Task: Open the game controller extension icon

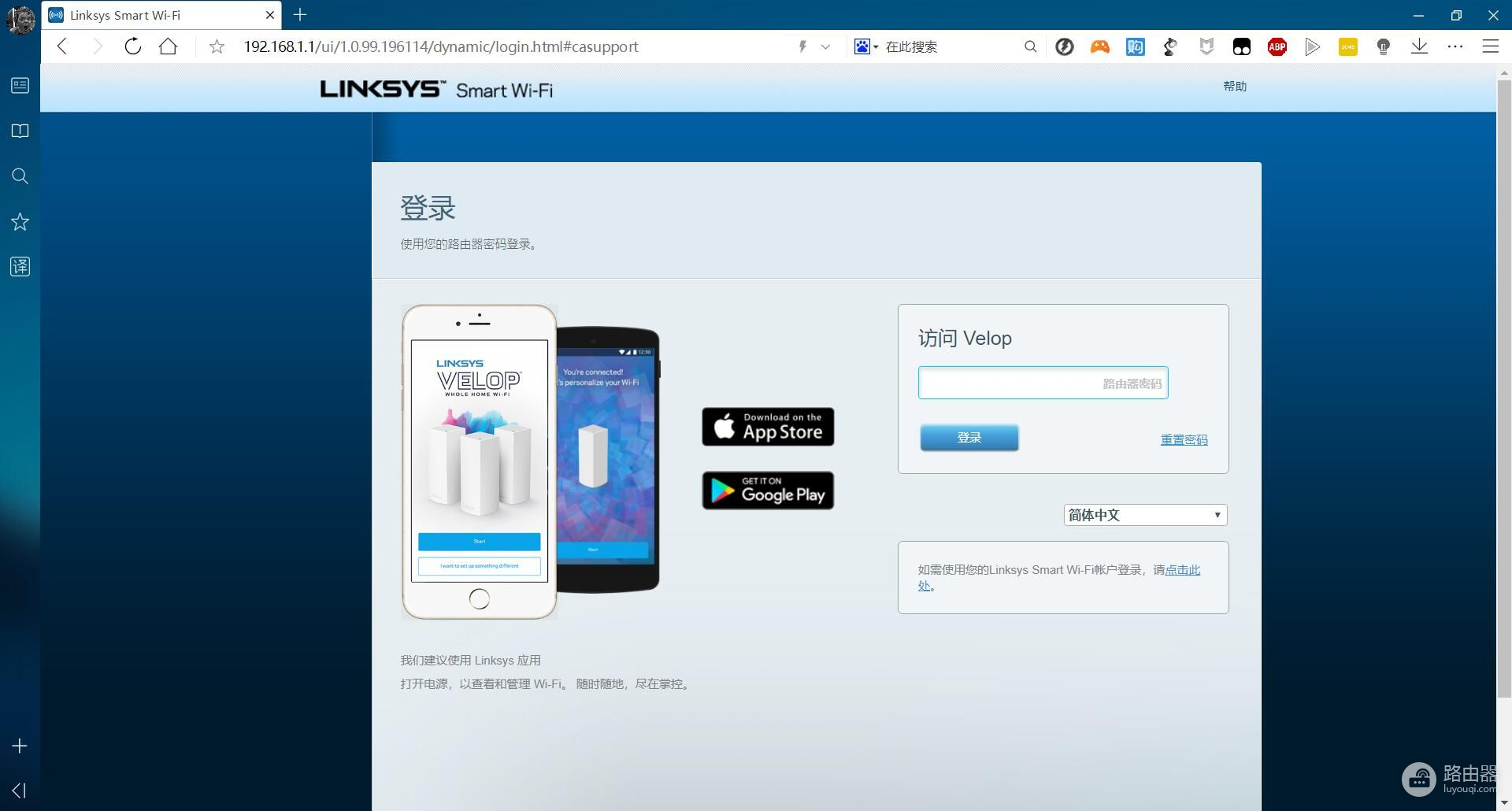Action: pyautogui.click(x=1099, y=46)
